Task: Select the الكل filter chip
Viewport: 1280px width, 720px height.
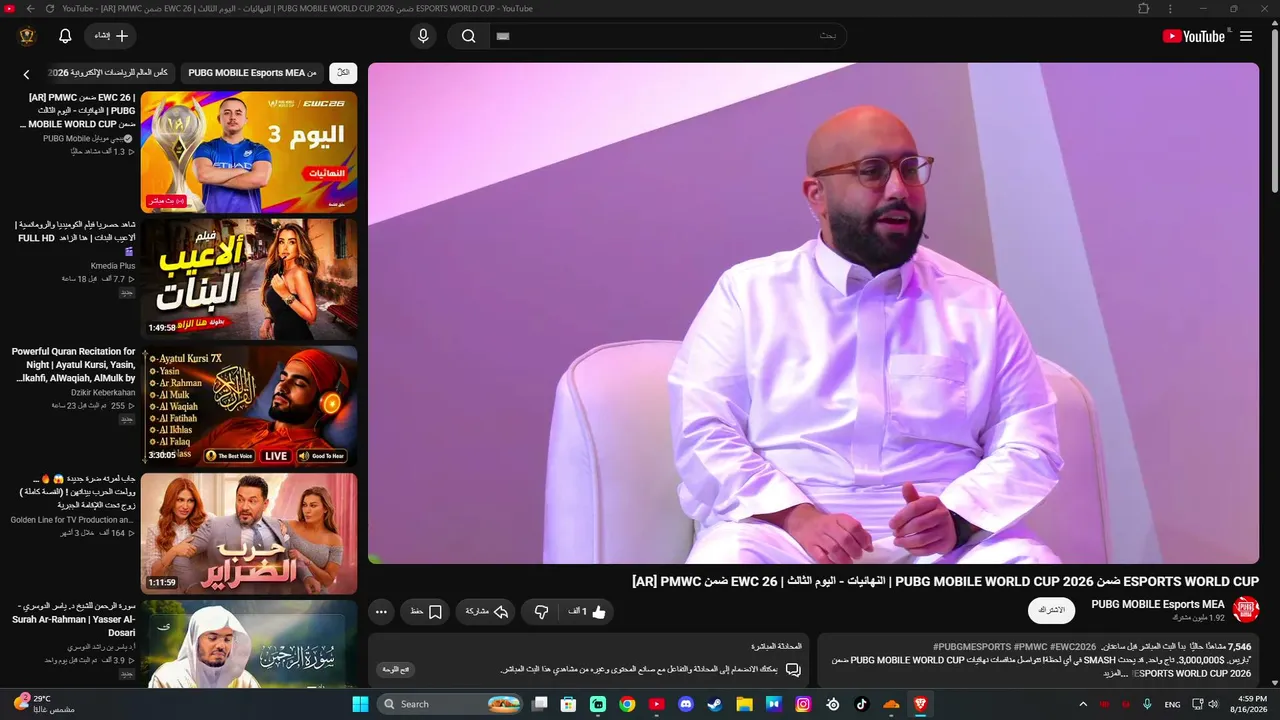Action: (x=343, y=73)
